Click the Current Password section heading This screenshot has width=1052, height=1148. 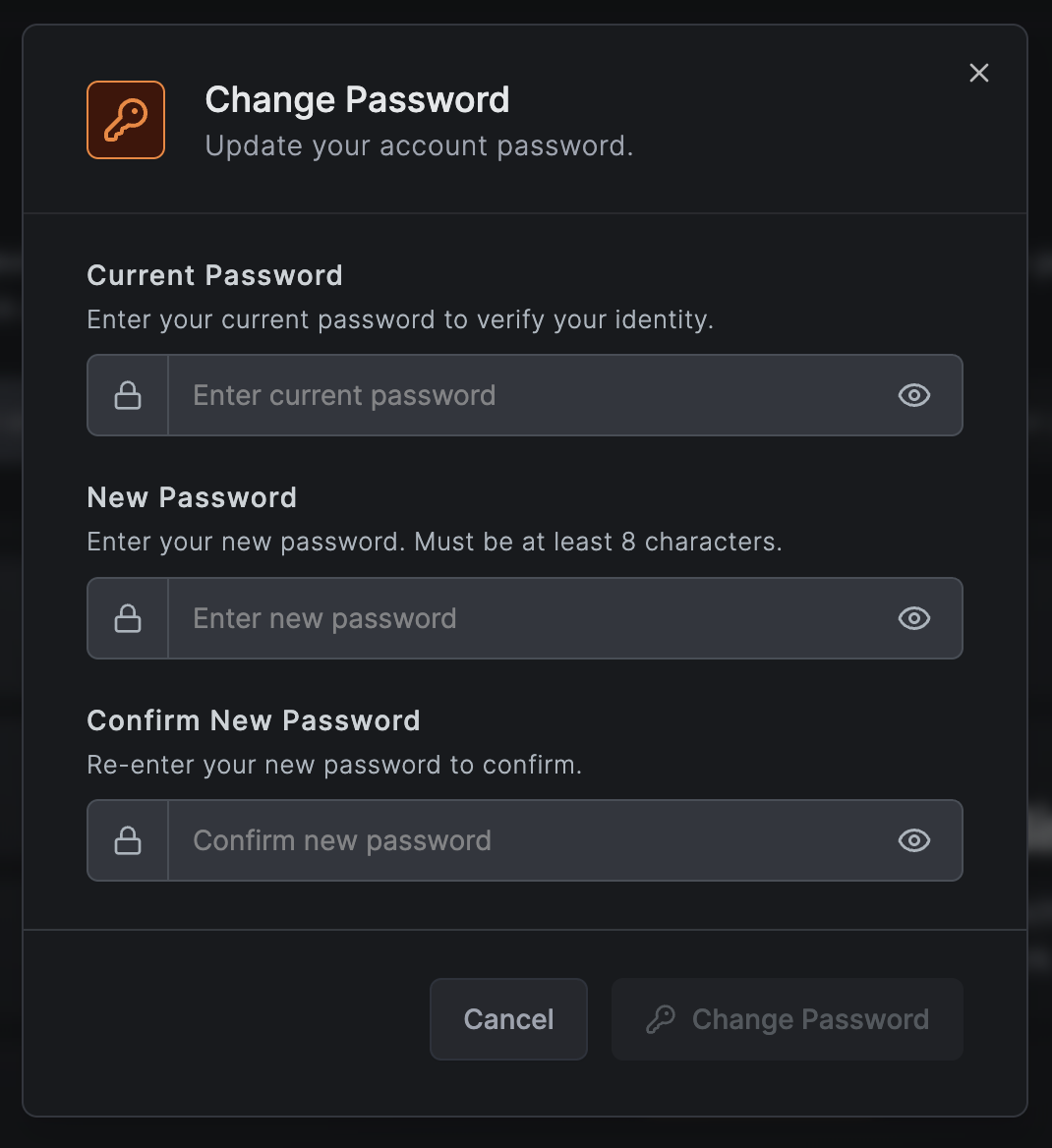coord(214,275)
